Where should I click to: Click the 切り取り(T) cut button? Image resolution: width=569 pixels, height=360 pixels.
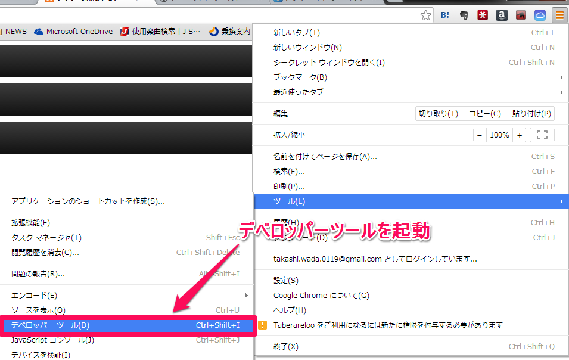pos(438,114)
